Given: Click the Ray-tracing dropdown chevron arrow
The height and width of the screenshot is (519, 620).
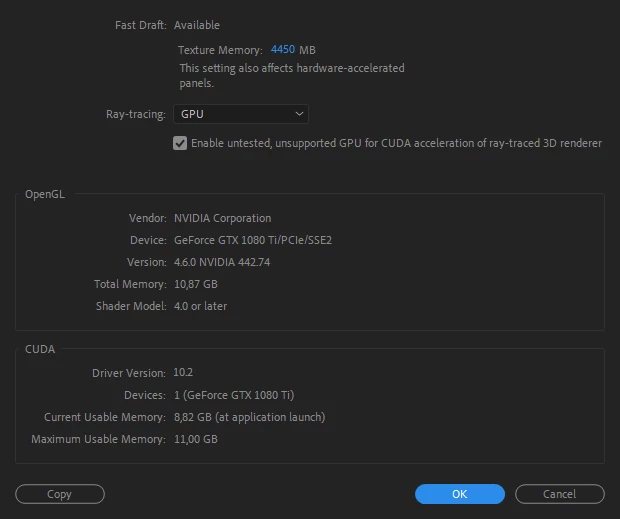Looking at the screenshot, I should click(299, 114).
